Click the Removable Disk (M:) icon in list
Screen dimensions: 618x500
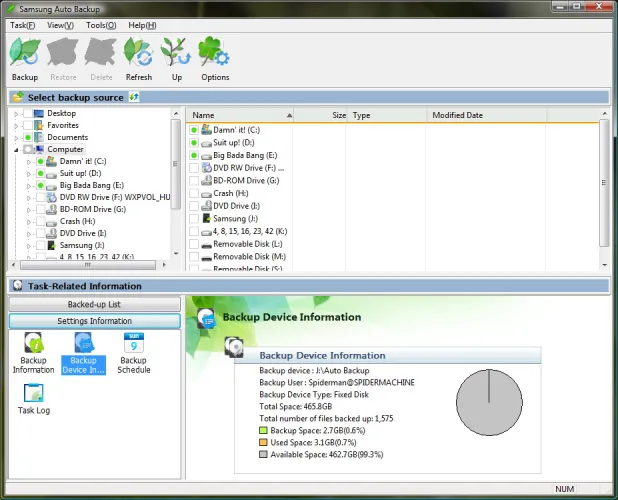207,257
